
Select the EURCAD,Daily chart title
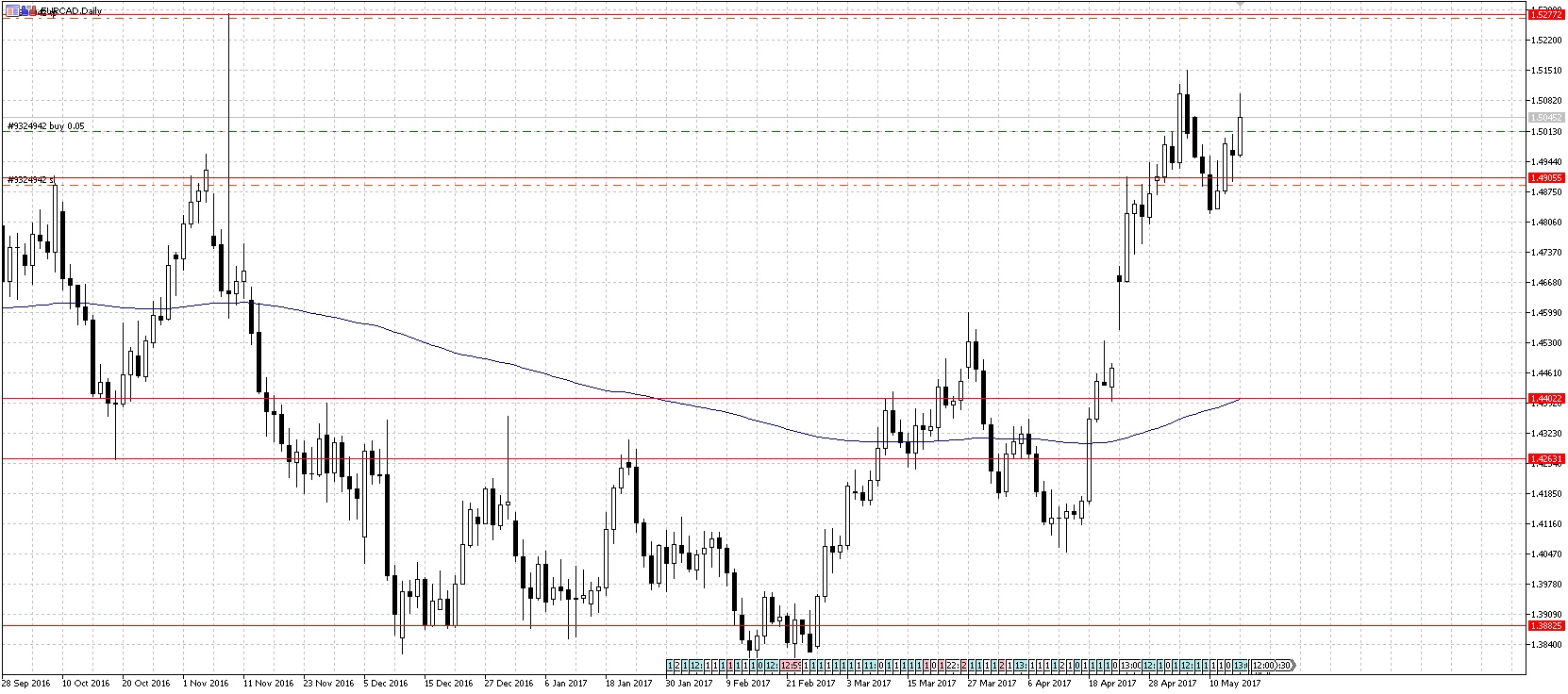(x=71, y=11)
